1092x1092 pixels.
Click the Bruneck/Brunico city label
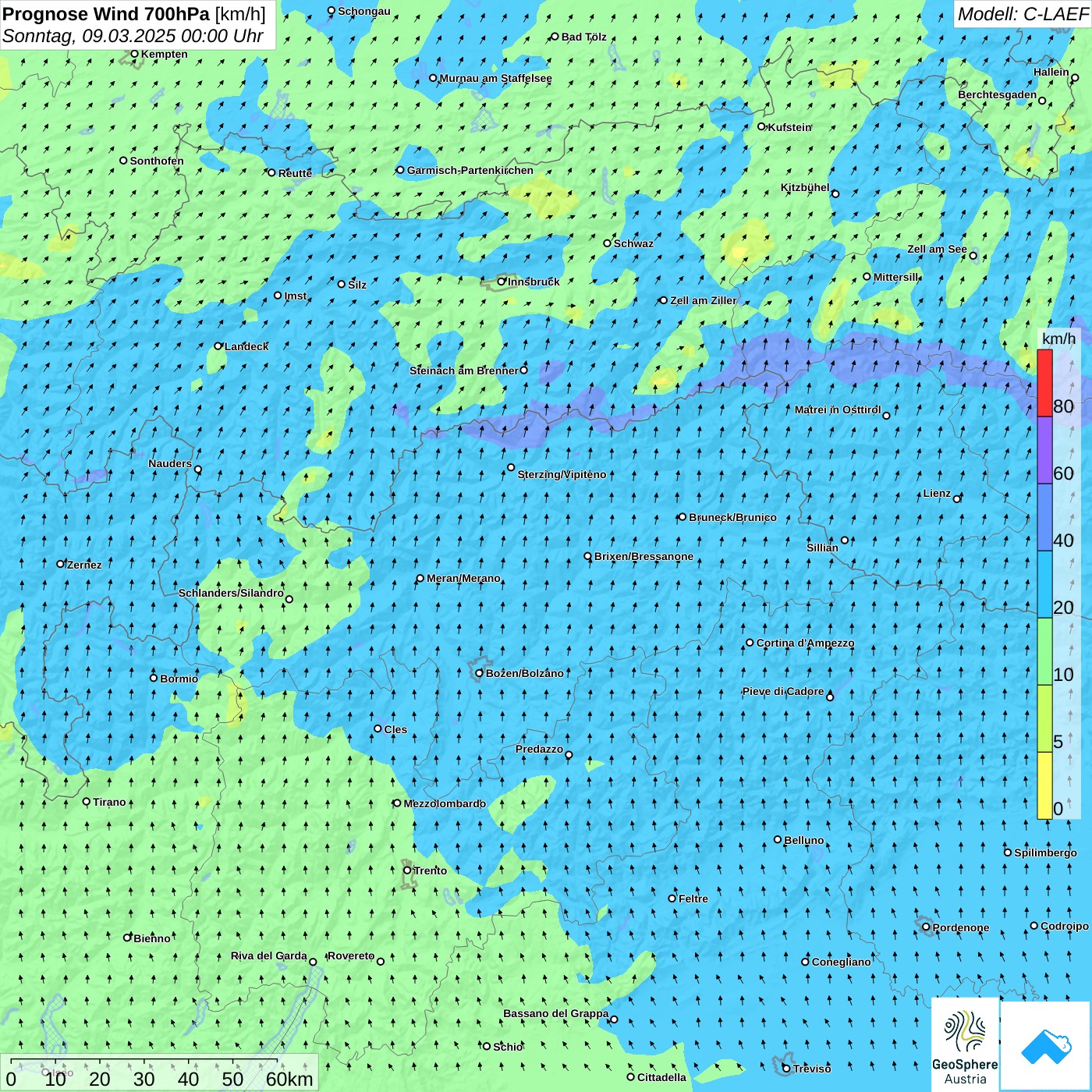point(732,517)
